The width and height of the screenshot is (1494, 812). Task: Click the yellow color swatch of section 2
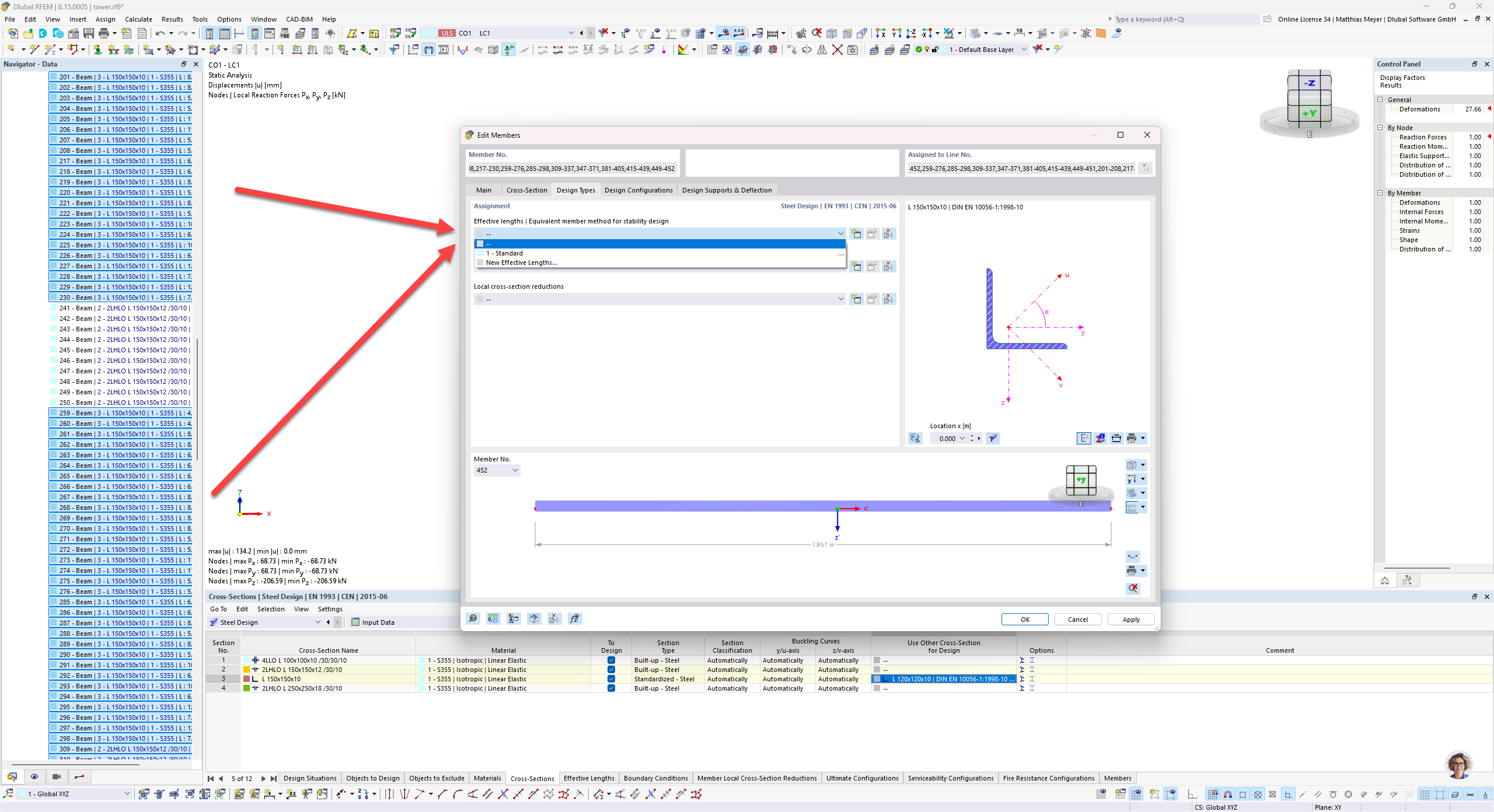[246, 670]
